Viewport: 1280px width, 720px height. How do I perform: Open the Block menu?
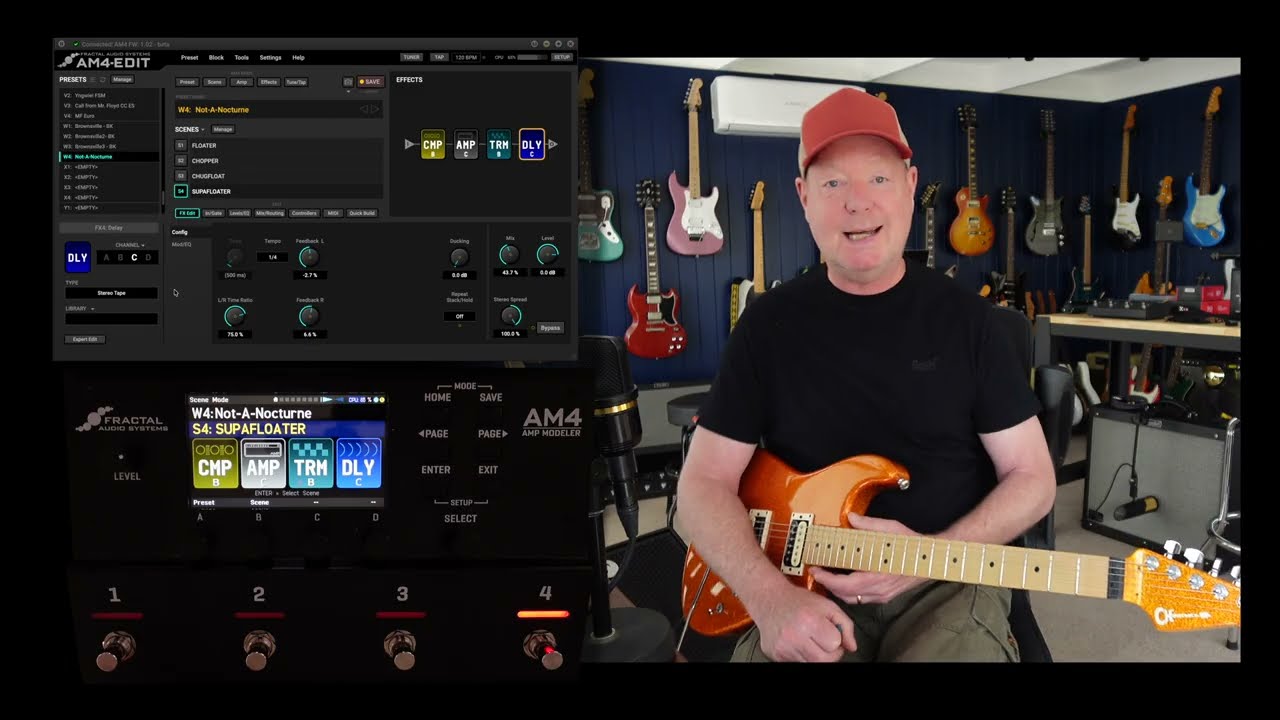pos(216,57)
